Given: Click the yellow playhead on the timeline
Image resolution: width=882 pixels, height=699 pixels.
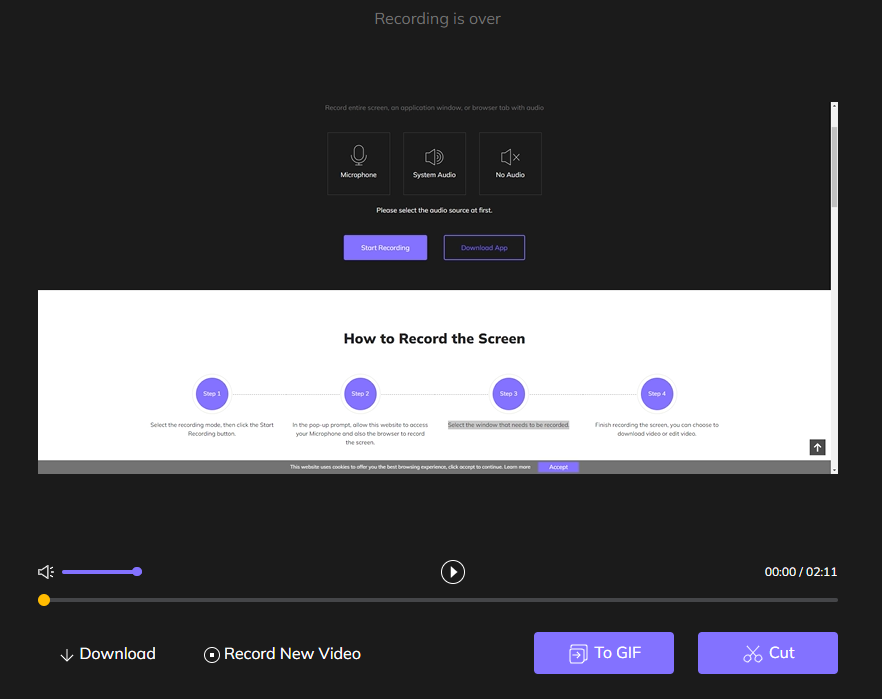Looking at the screenshot, I should 44,600.
